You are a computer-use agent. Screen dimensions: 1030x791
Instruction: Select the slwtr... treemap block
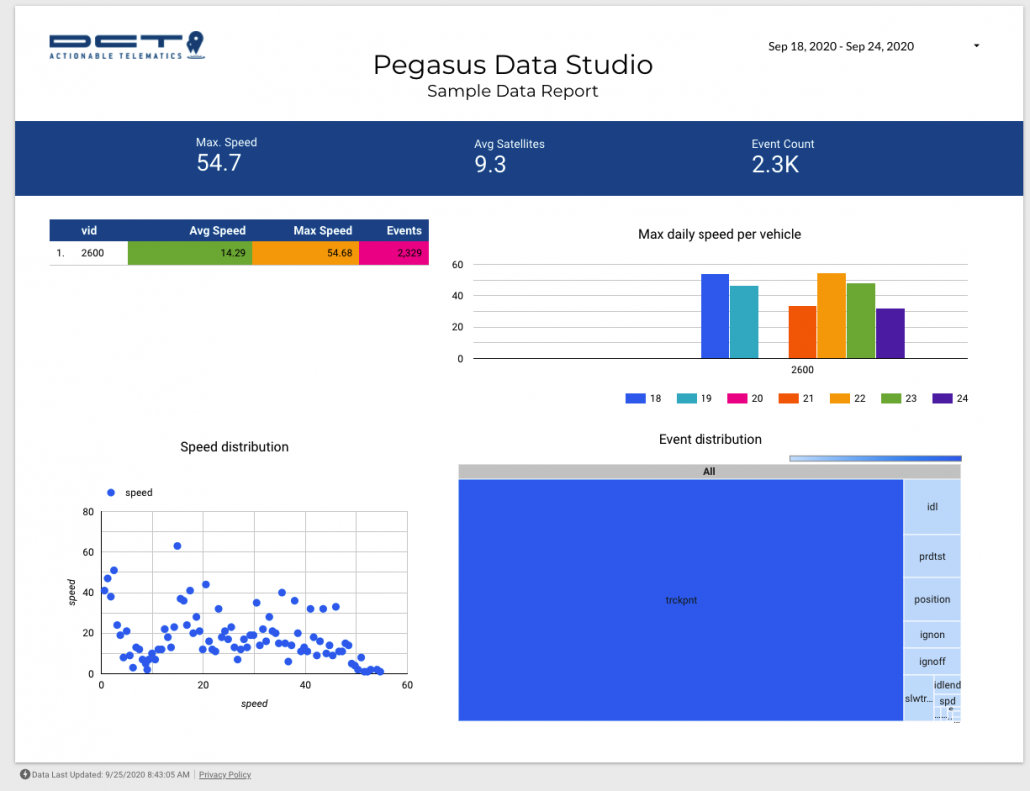coord(918,698)
